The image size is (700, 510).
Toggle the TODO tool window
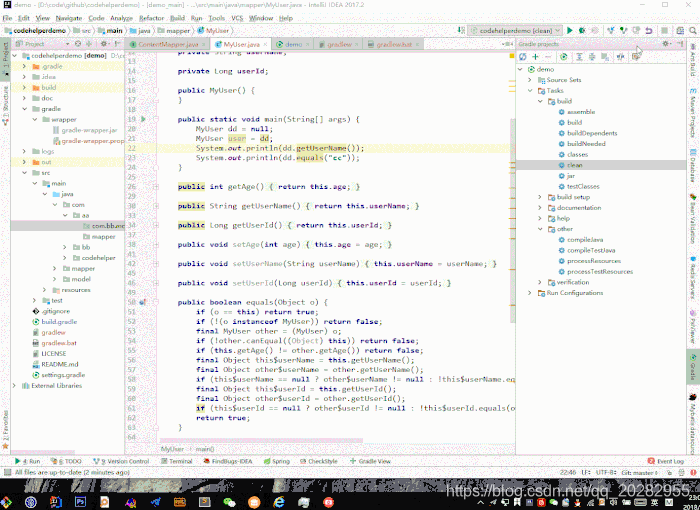click(66, 461)
